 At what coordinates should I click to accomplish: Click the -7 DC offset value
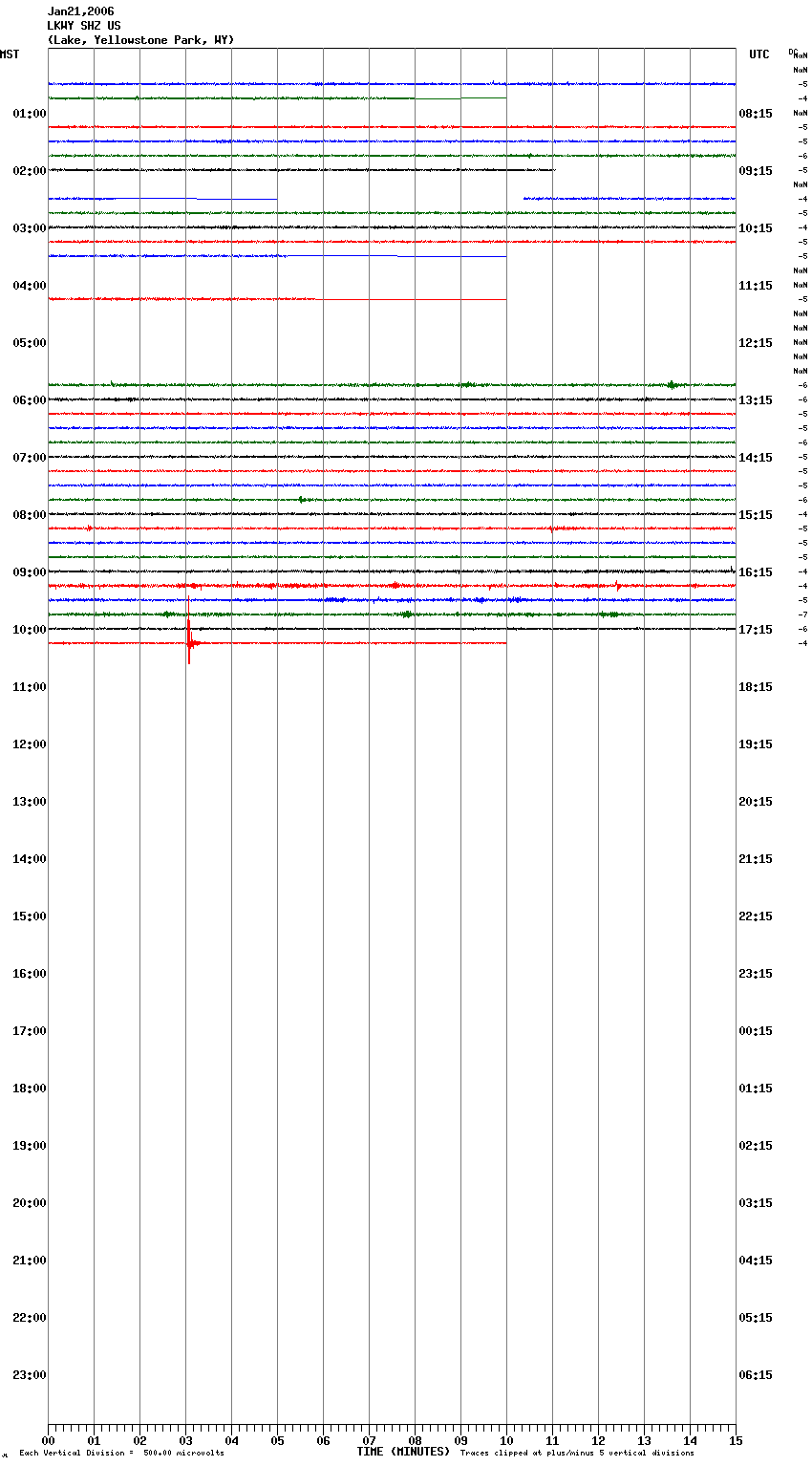tap(802, 614)
